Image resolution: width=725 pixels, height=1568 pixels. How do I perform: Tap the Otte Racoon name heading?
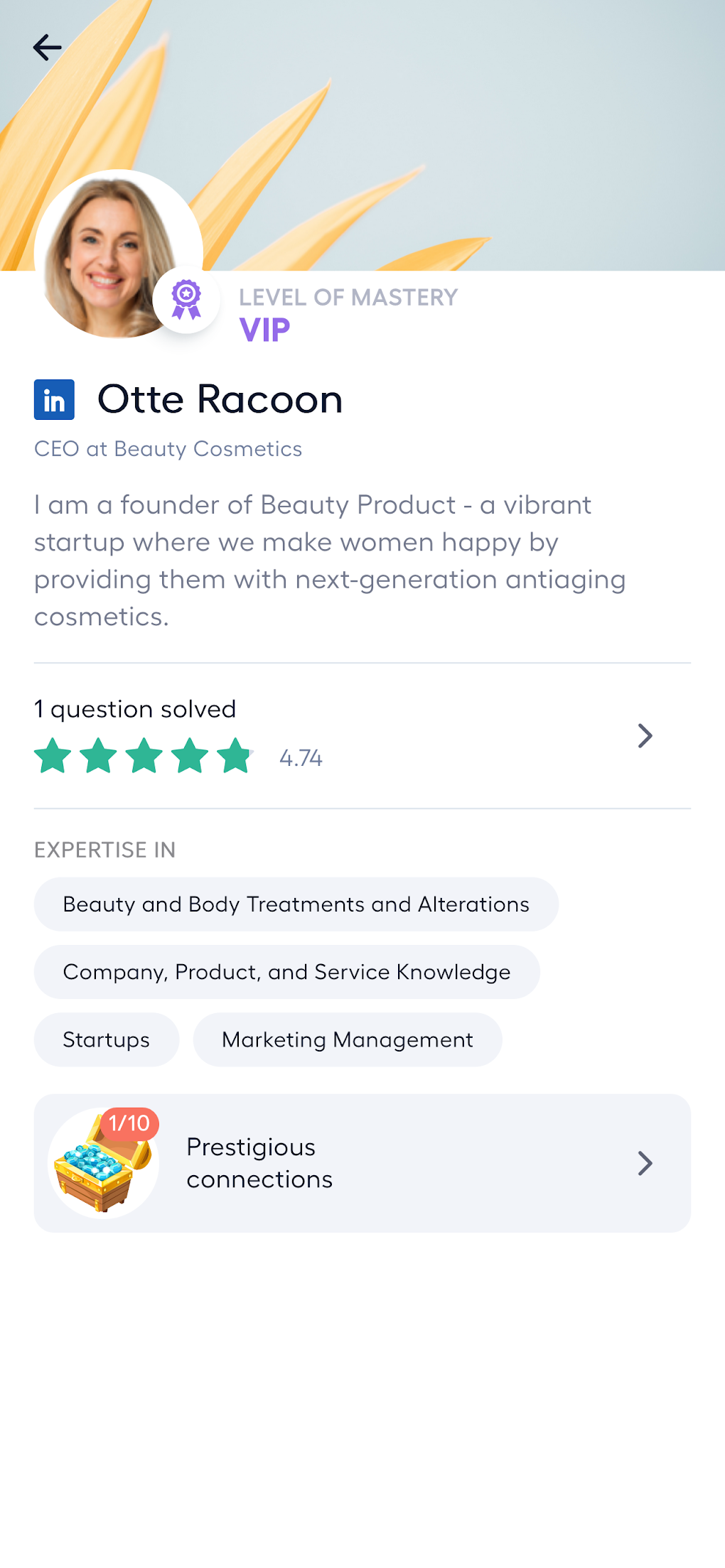tap(220, 399)
